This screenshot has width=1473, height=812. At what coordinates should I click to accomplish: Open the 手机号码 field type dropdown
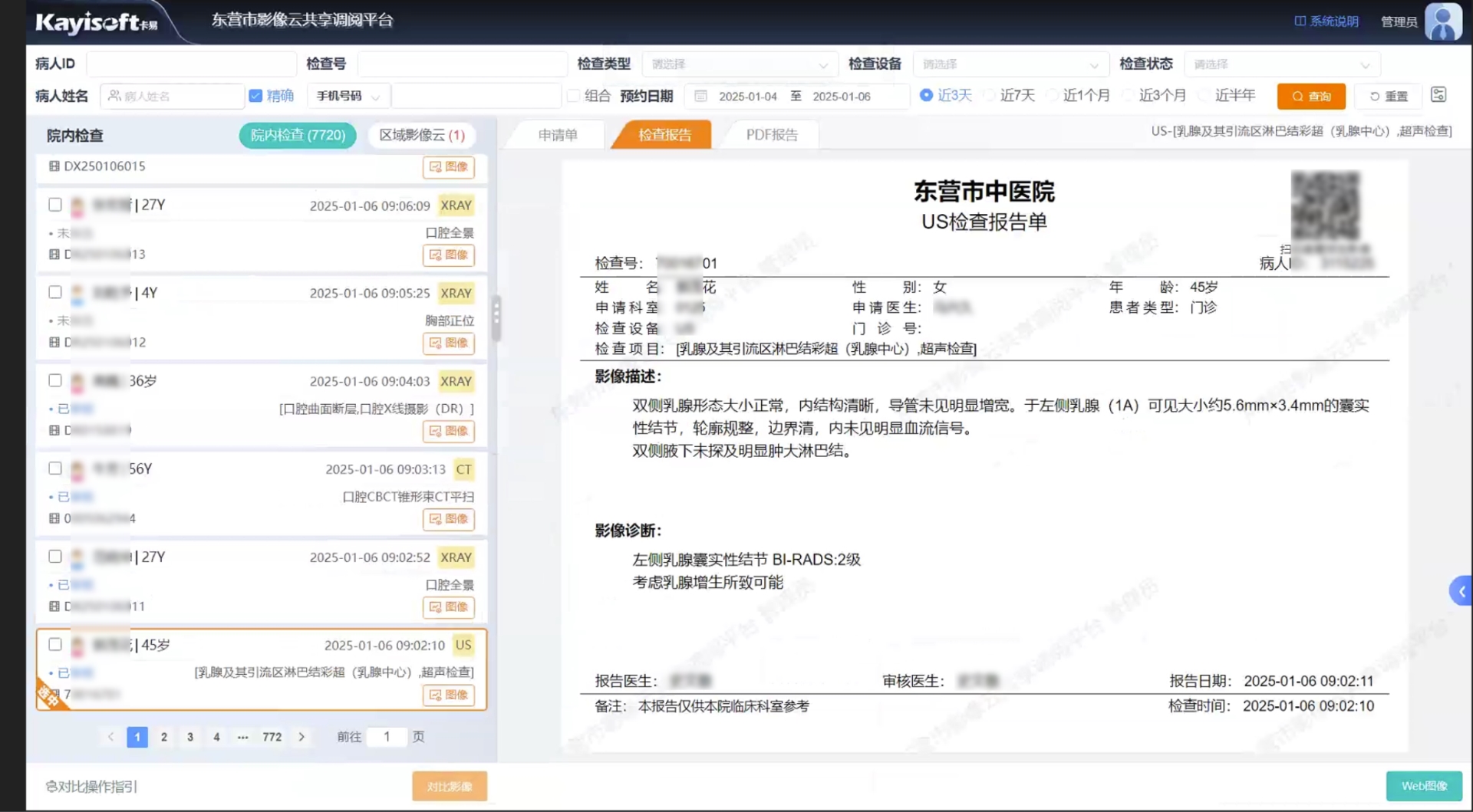[x=348, y=96]
